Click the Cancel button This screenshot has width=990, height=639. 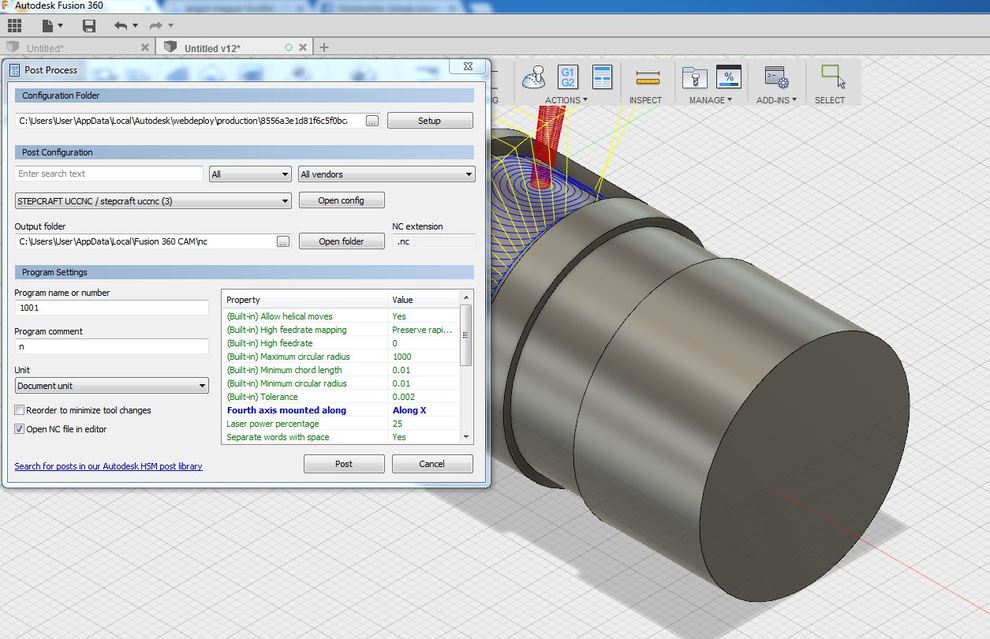pos(432,463)
